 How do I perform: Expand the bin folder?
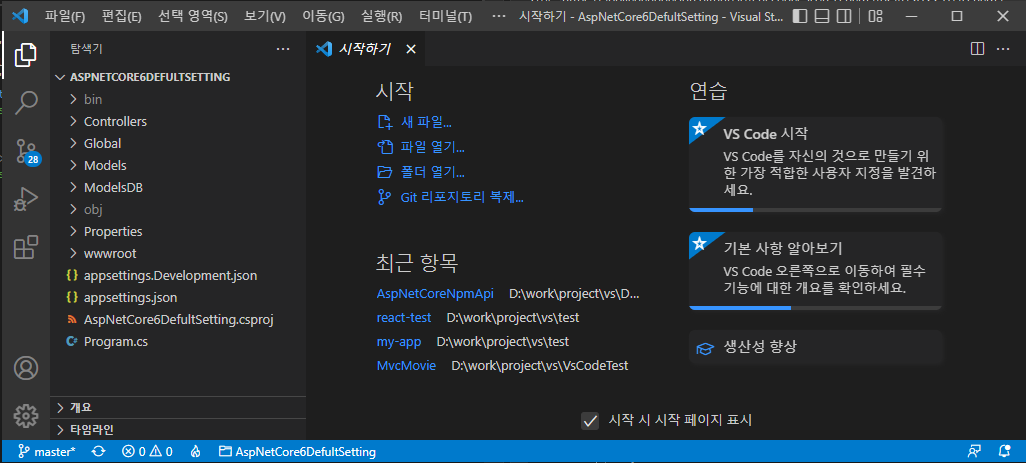(178, 99)
